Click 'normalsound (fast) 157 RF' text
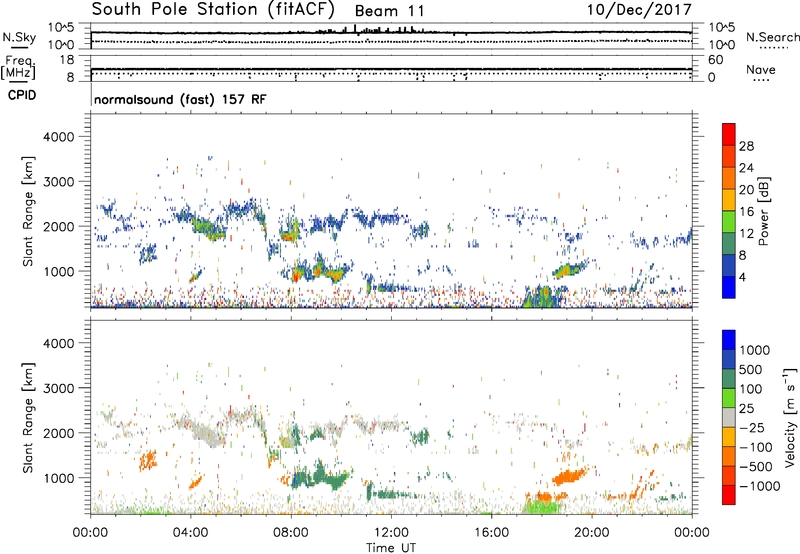Image resolution: width=800 pixels, height=554 pixels. point(180,99)
